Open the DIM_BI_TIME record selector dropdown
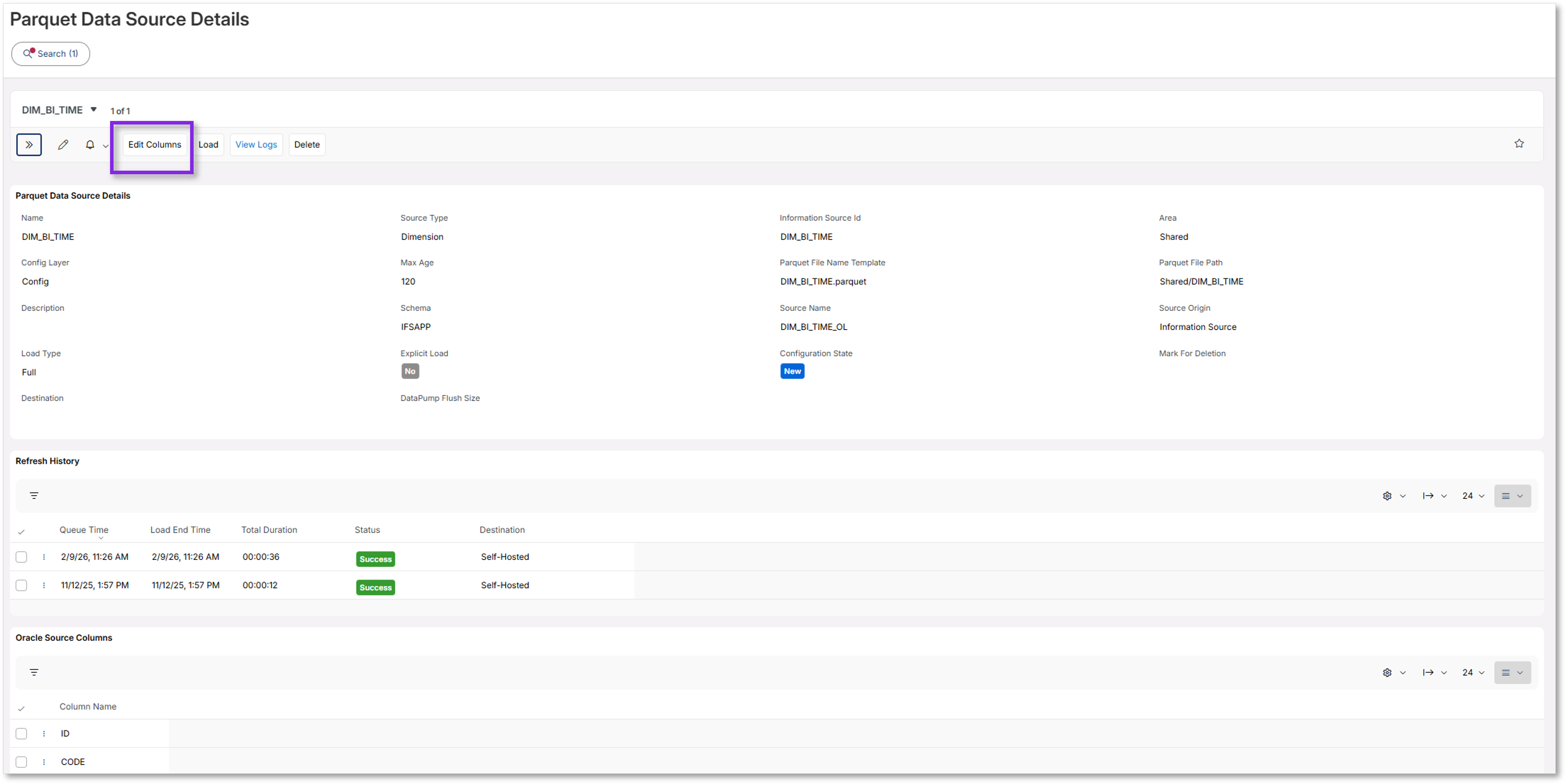The image size is (1566, 784). pos(93,109)
